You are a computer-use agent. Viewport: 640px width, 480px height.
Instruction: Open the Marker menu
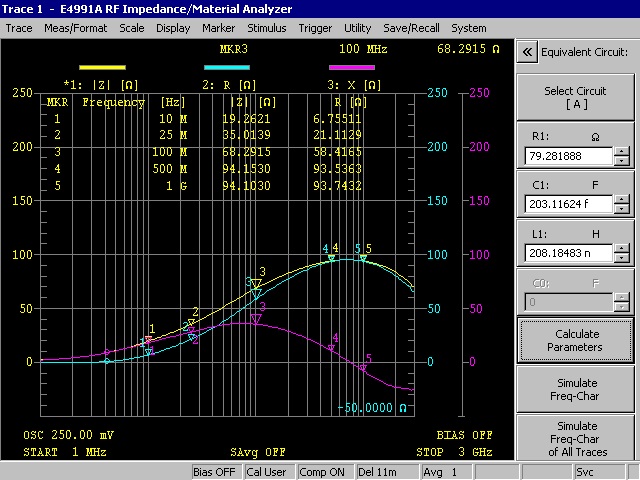coord(218,28)
